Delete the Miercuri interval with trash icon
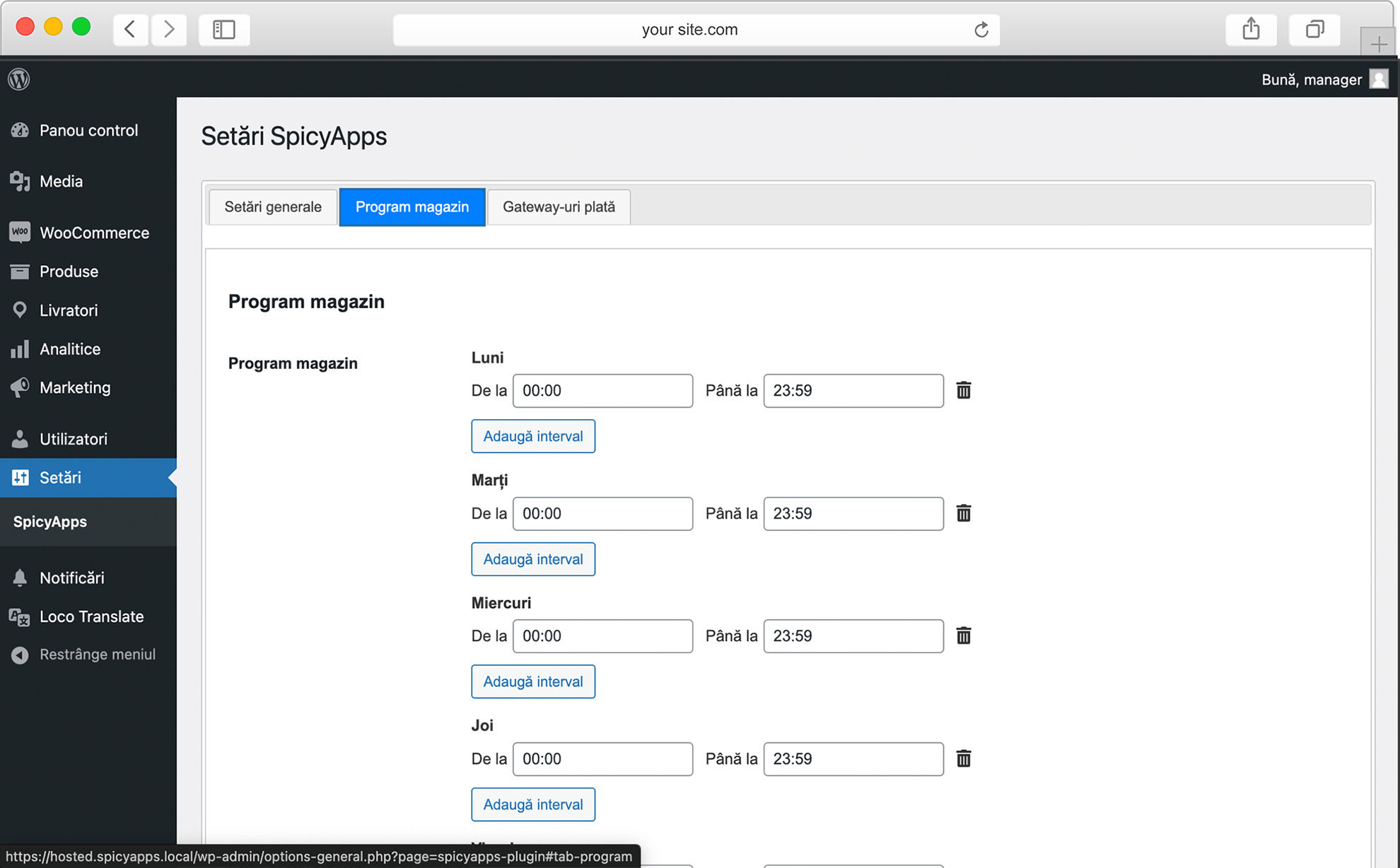 coord(964,635)
